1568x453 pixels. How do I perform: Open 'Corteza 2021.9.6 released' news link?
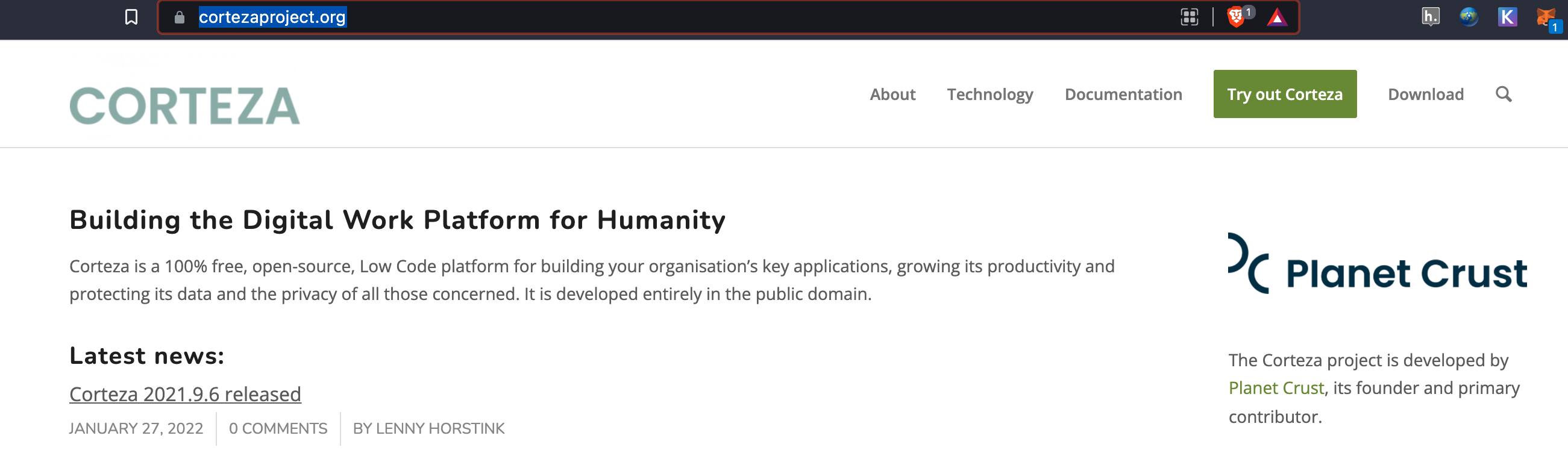coord(185,394)
